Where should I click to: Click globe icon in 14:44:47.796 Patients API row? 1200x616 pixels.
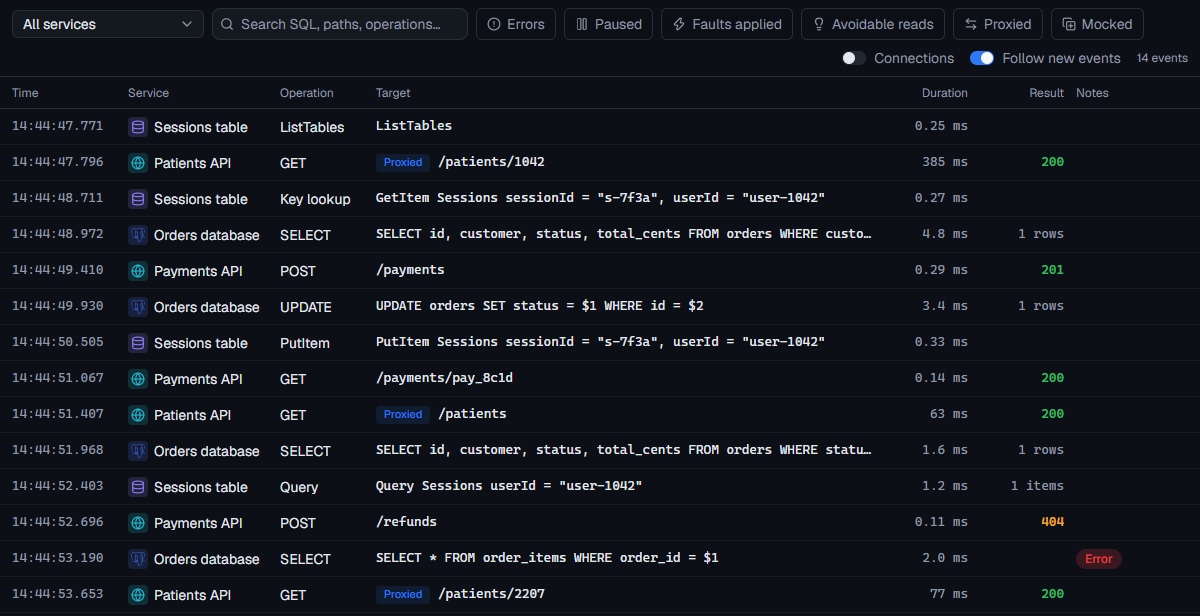[138, 163]
